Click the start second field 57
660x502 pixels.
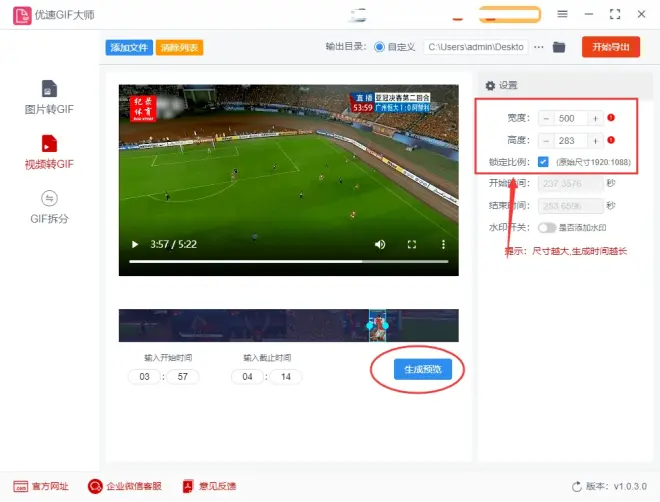[183, 377]
